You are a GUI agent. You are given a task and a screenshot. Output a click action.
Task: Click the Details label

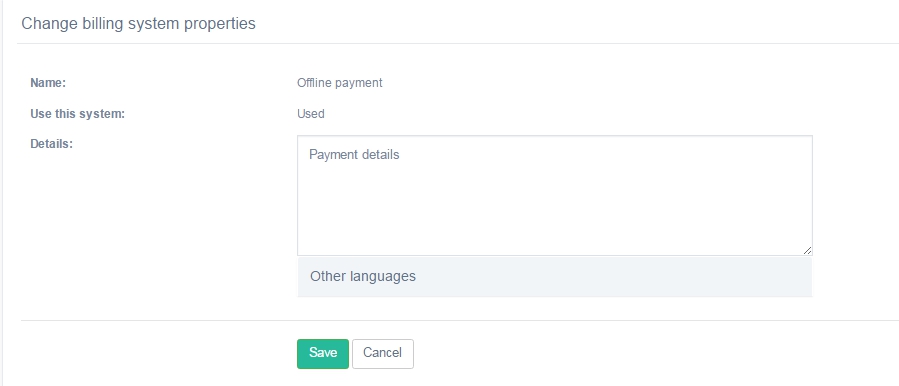[x=52, y=143]
